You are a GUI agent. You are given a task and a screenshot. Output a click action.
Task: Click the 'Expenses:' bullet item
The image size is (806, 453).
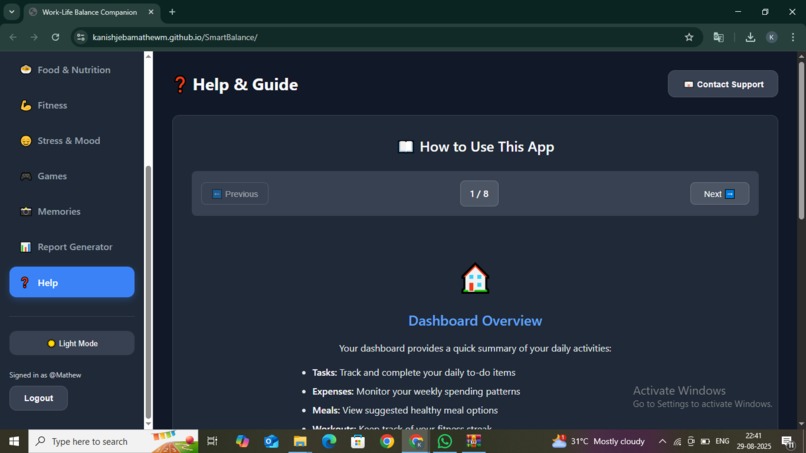pyautogui.click(x=416, y=391)
